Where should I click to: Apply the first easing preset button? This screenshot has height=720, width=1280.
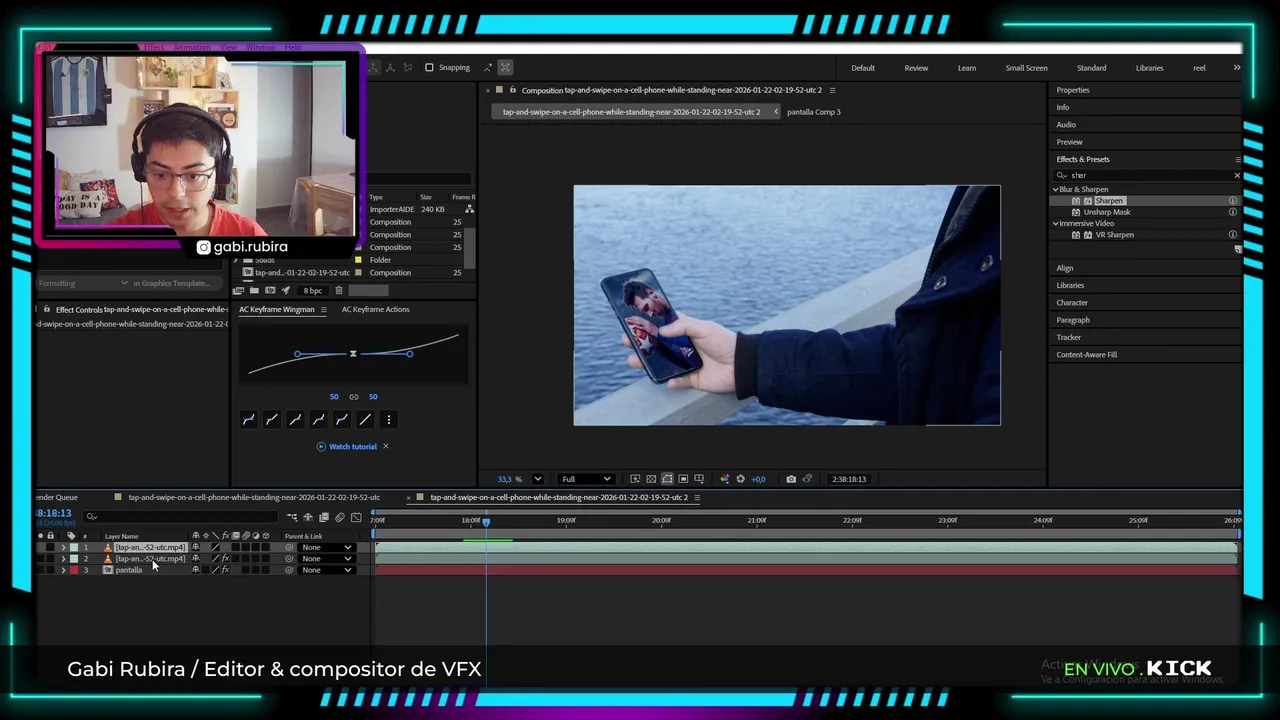tap(248, 420)
